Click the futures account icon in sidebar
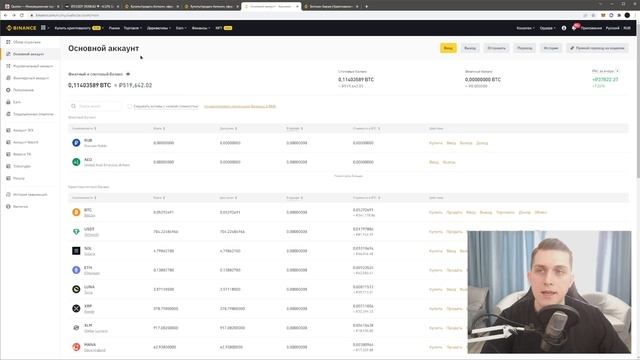The image size is (640, 360). (x=8, y=78)
